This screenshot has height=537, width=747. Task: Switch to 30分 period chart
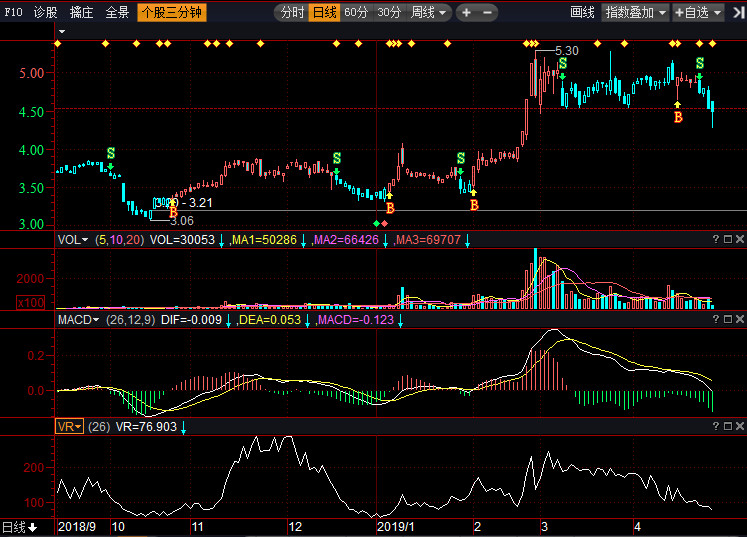pos(389,12)
